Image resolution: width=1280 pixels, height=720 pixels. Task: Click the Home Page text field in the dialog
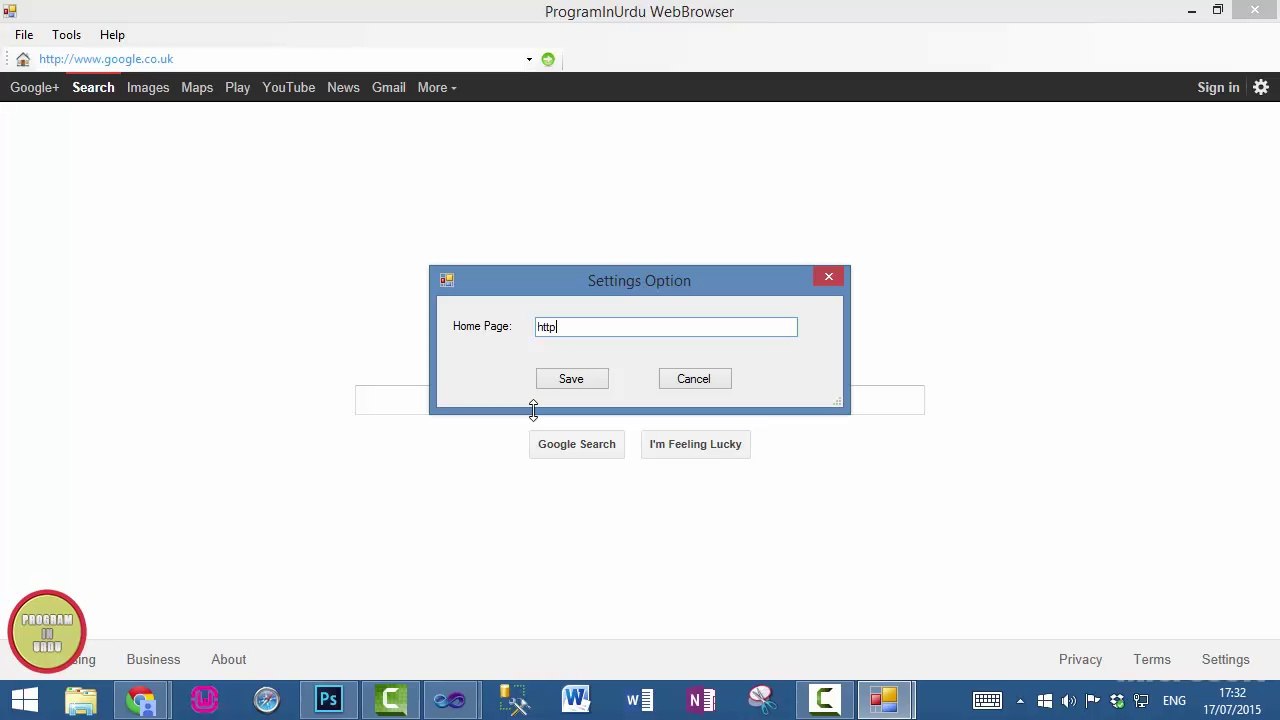pos(666,327)
